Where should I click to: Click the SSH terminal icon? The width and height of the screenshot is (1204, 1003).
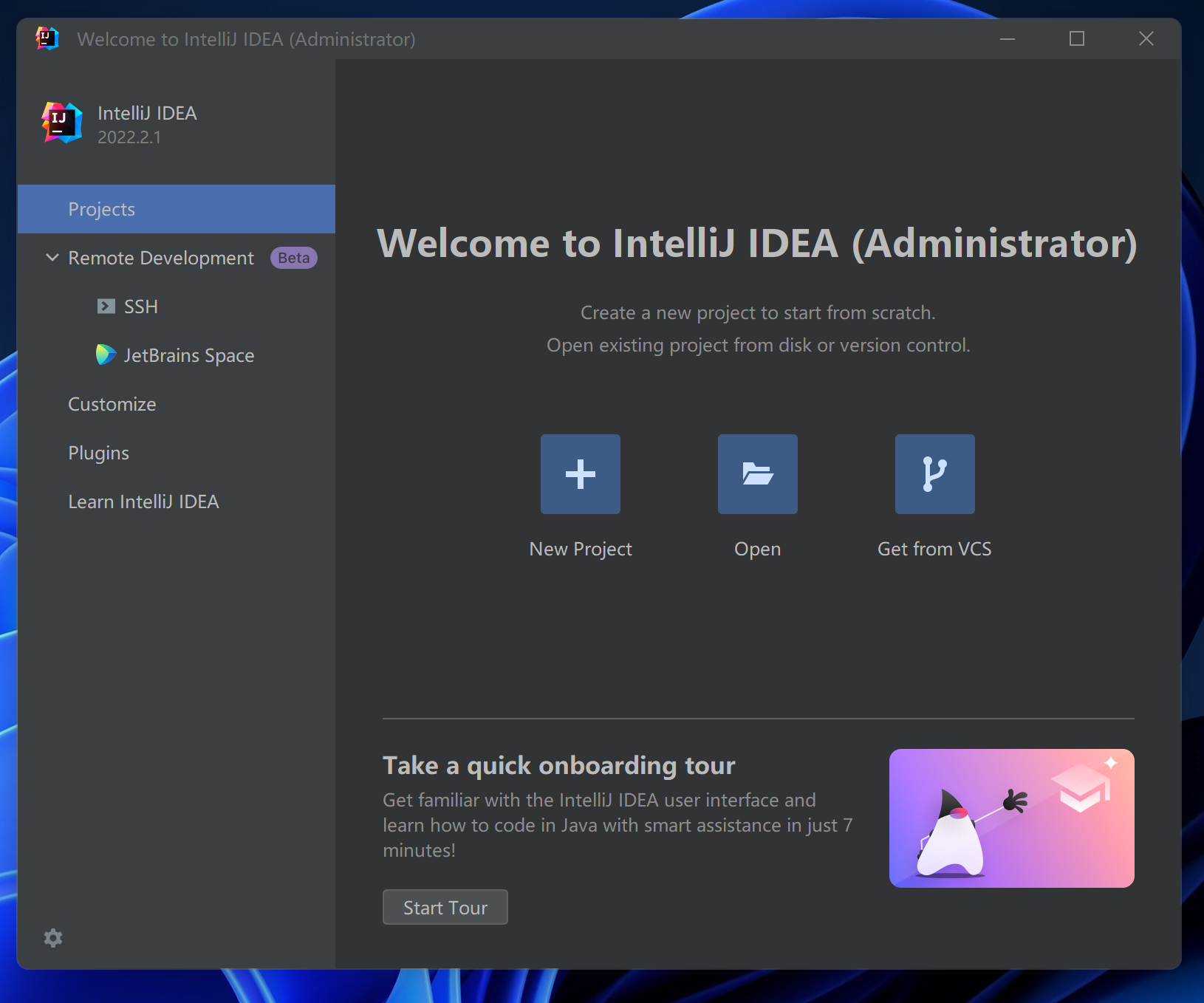click(106, 307)
